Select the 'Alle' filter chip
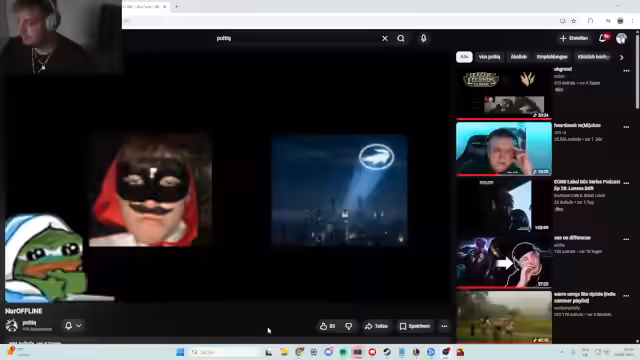 tap(464, 57)
